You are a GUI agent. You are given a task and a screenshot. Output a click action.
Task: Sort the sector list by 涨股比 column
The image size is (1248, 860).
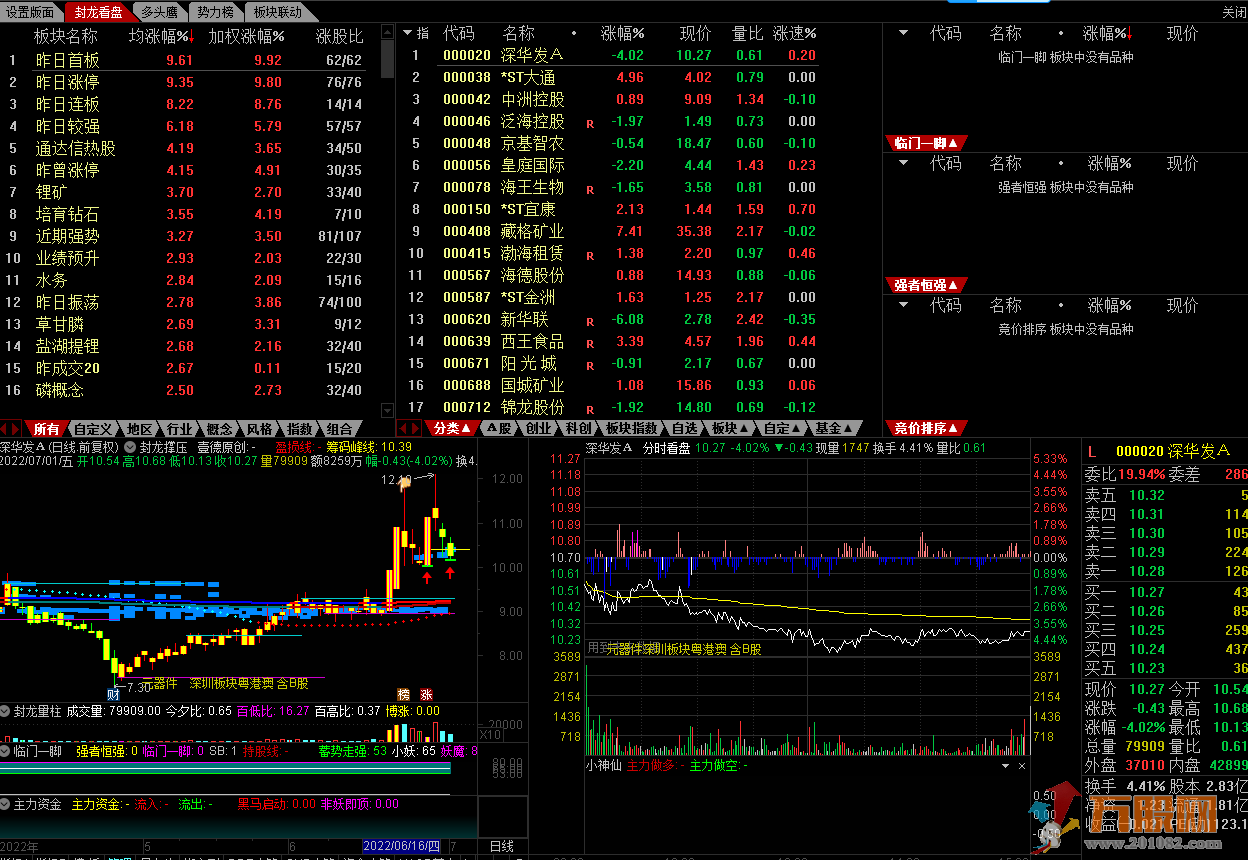[340, 36]
